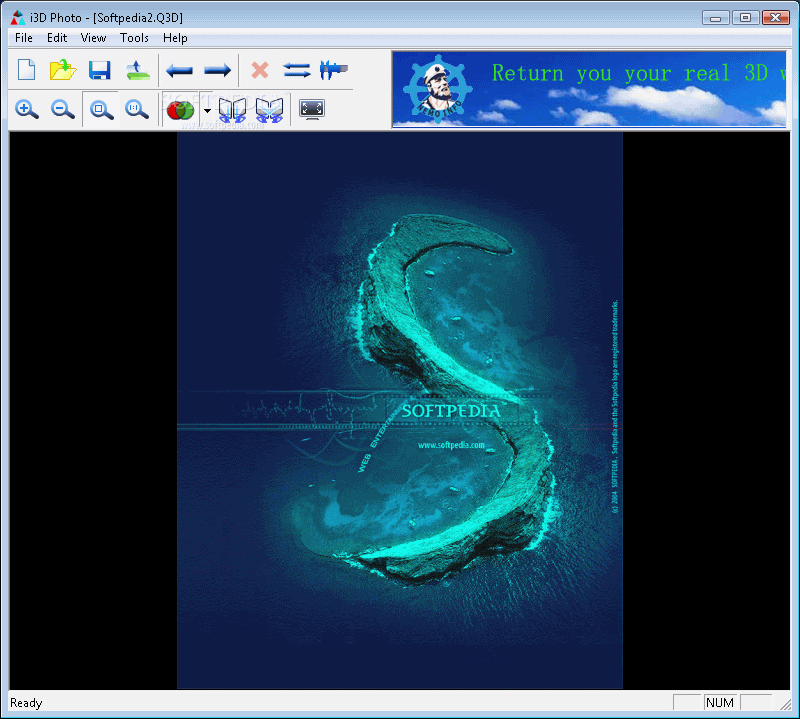Open the Edit menu
The image size is (800, 719).
point(57,38)
